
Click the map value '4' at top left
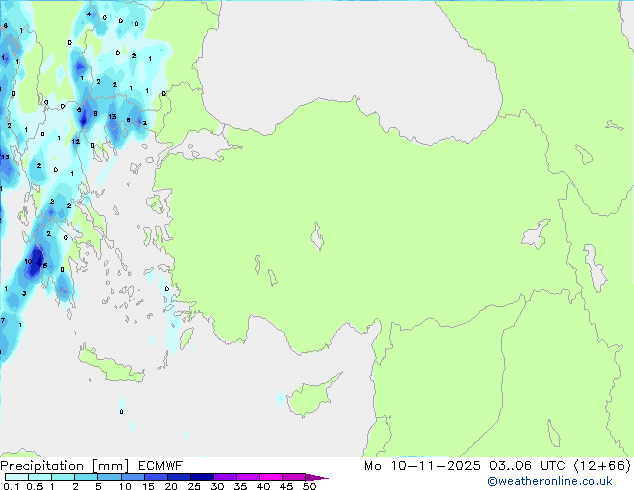(x=89, y=14)
